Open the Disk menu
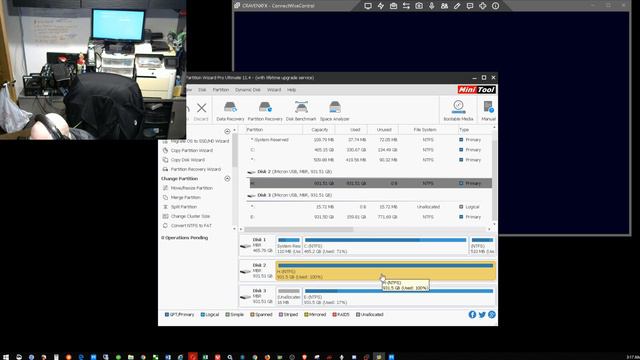Image resolution: width=640 pixels, height=360 pixels. click(202, 90)
